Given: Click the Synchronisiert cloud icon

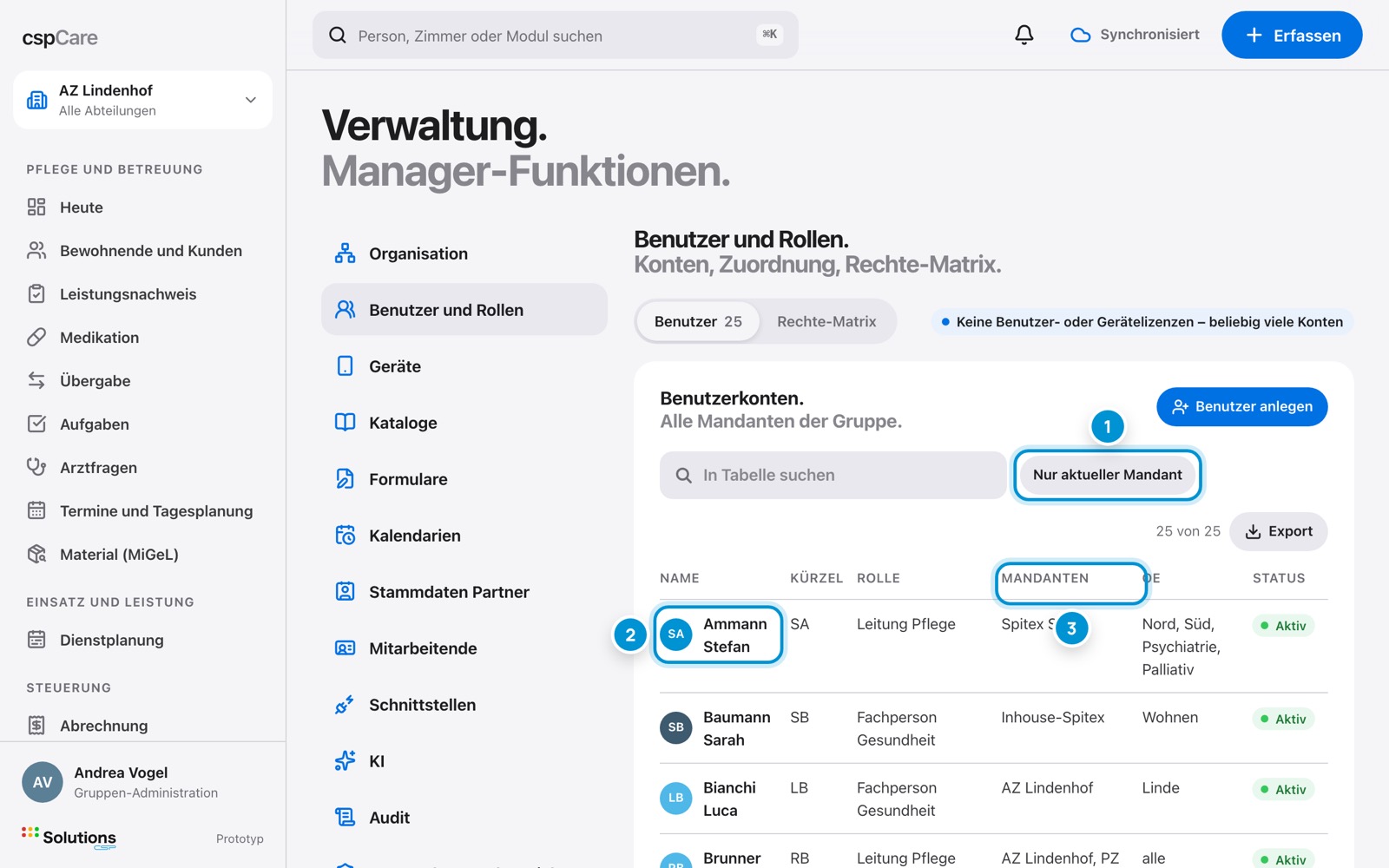Looking at the screenshot, I should pos(1080,35).
